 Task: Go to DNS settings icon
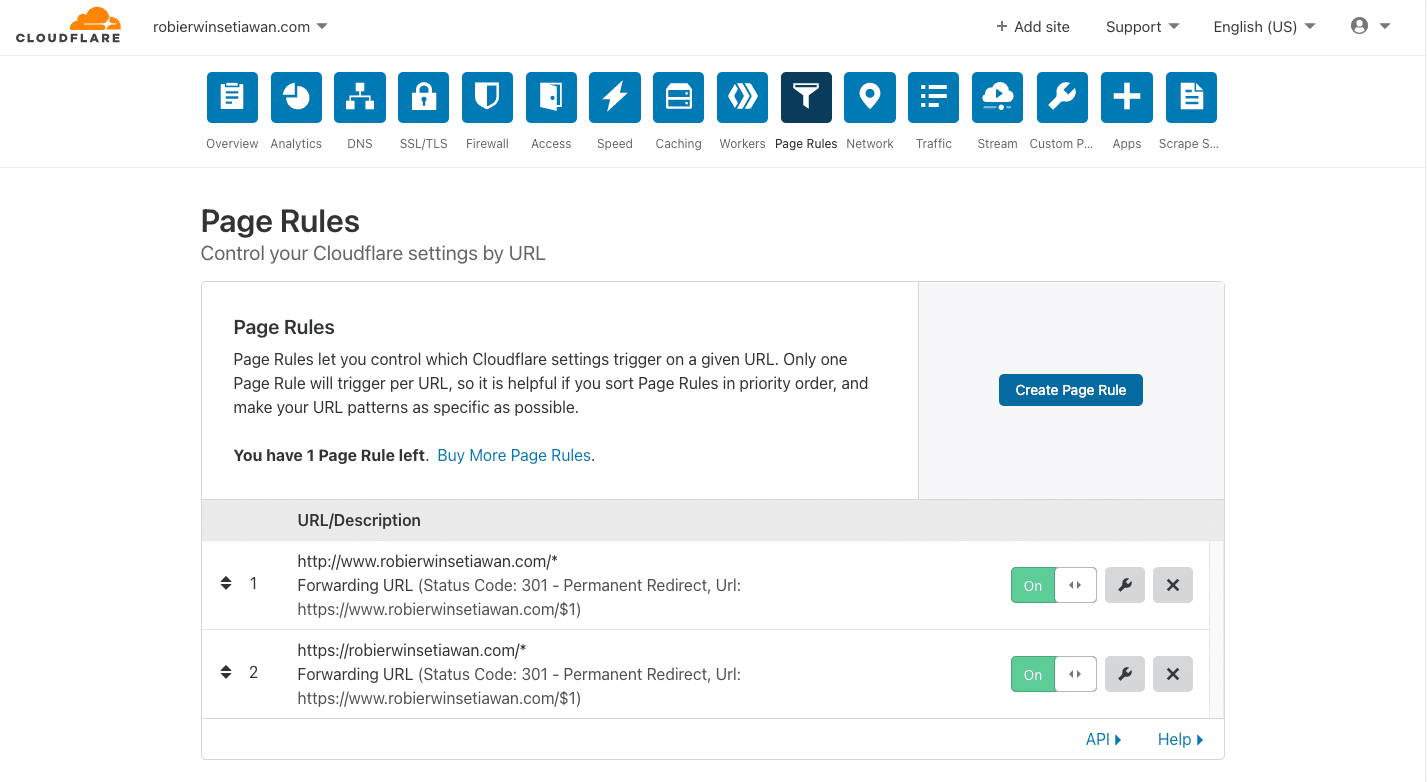360,97
